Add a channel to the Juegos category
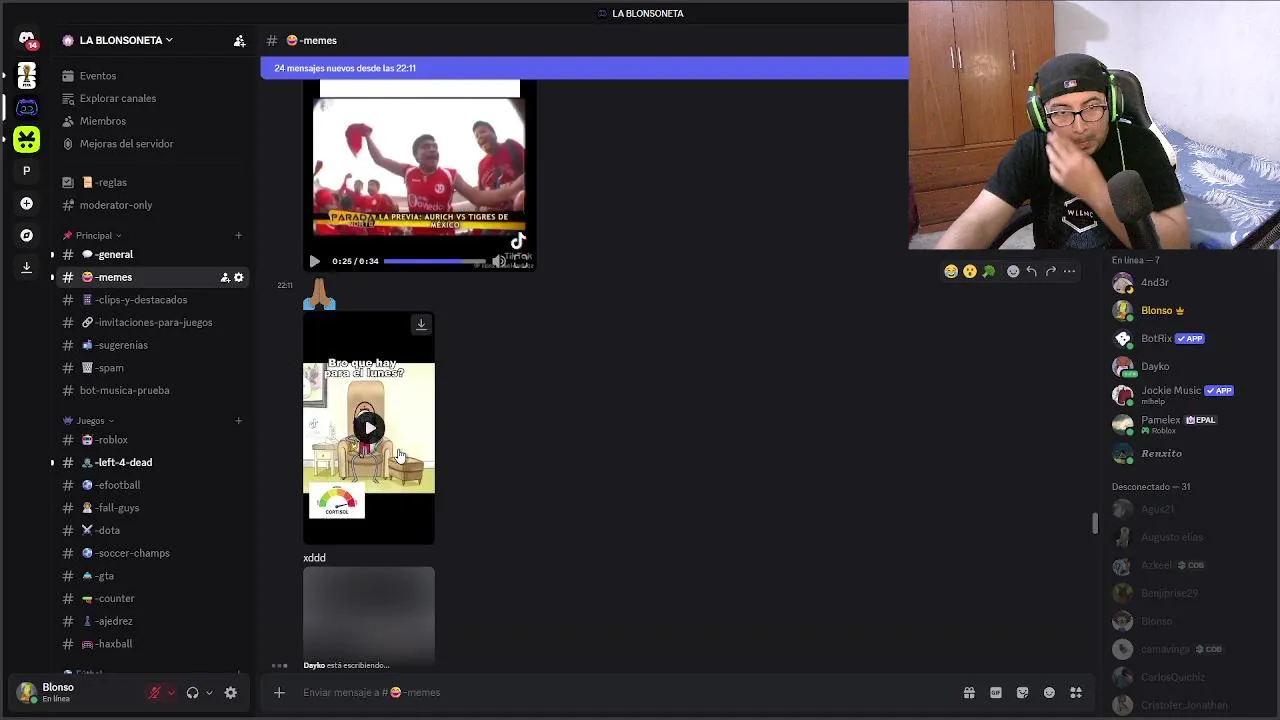 pos(238,421)
